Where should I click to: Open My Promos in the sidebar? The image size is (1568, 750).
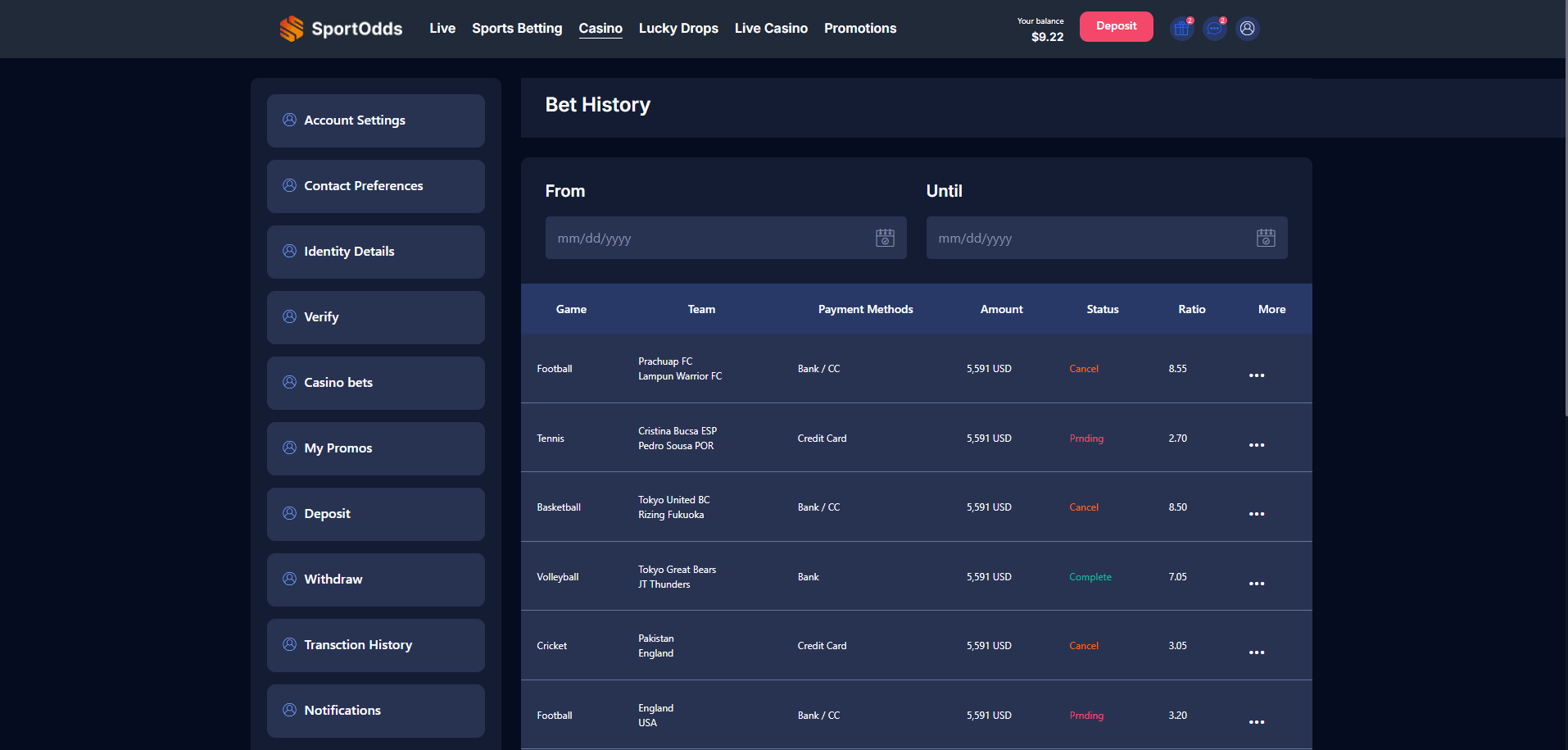pos(376,448)
